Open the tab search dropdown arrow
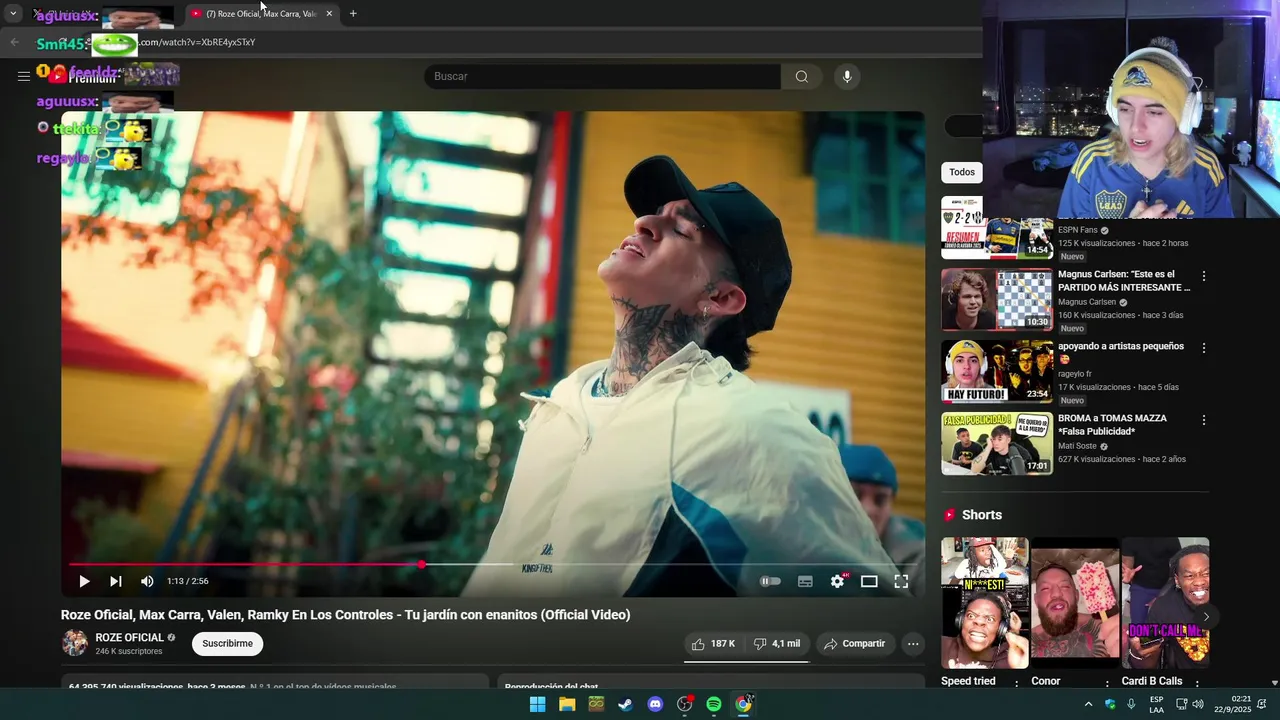Screen dimensions: 1280x720 point(13,14)
